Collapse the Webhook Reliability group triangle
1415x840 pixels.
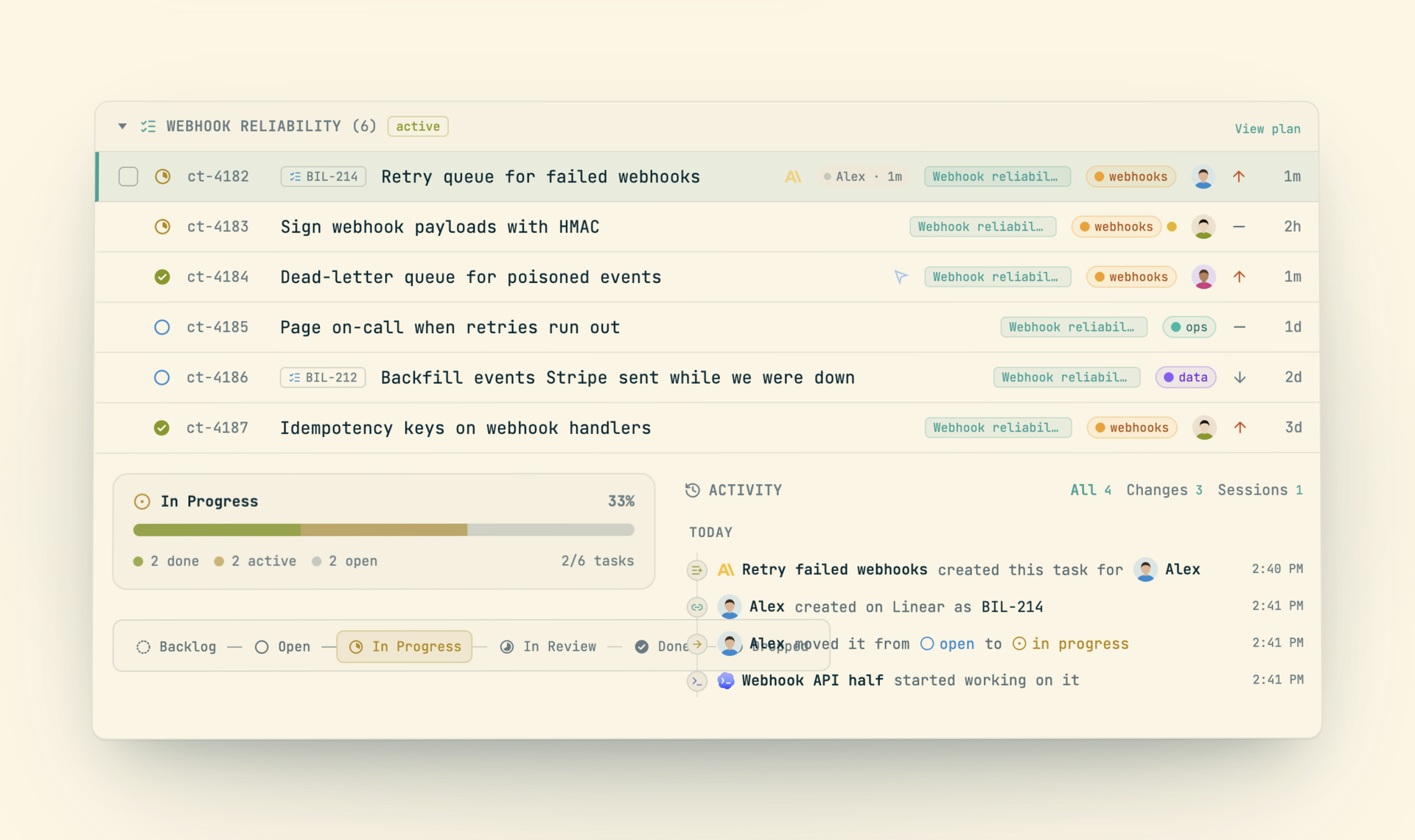click(x=122, y=126)
